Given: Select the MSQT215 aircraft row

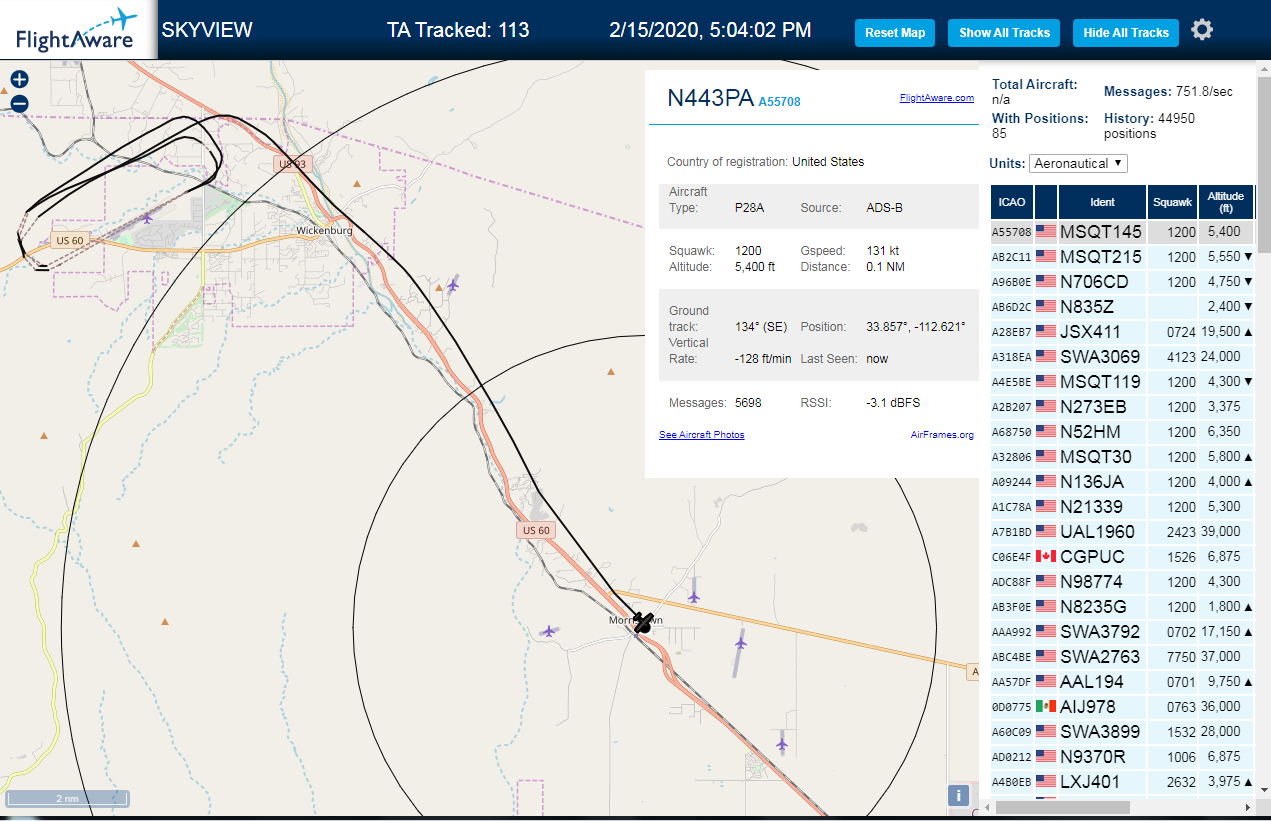Looking at the screenshot, I should [x=1120, y=257].
